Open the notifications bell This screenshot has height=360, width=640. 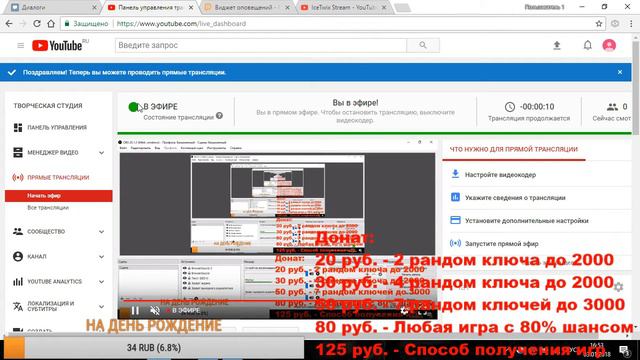587,45
